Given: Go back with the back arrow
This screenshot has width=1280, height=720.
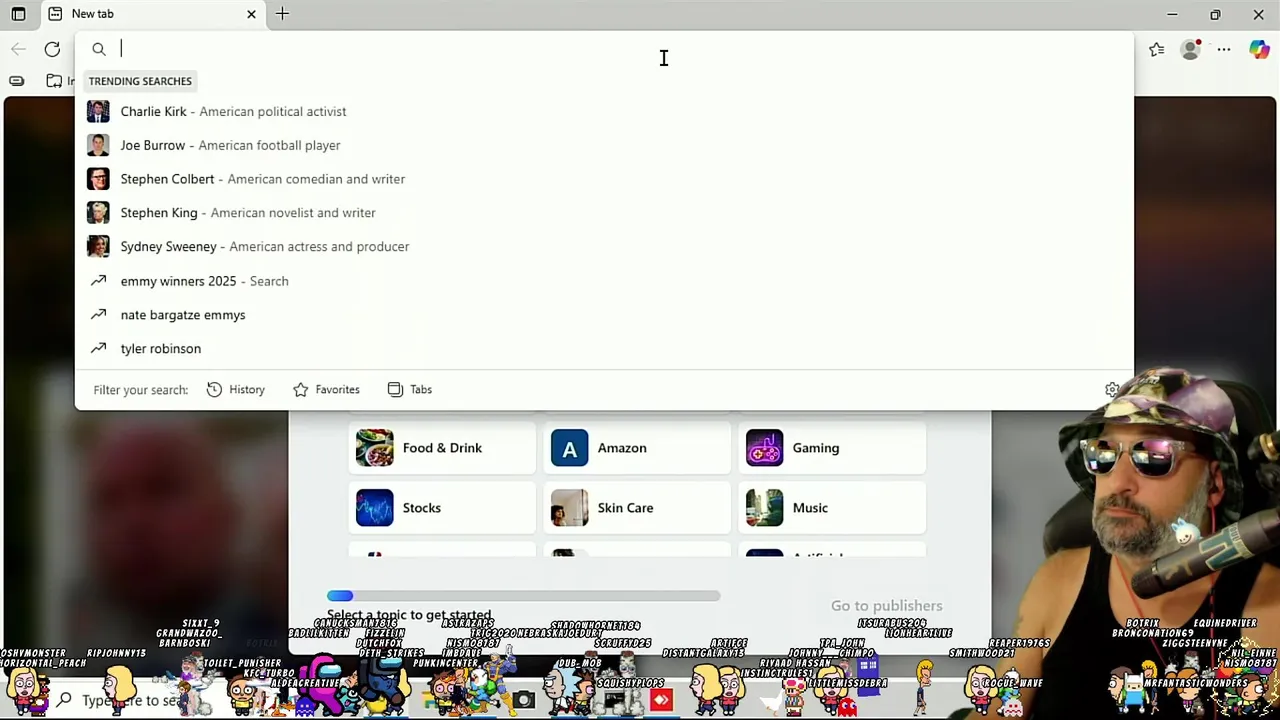Looking at the screenshot, I should point(18,49).
